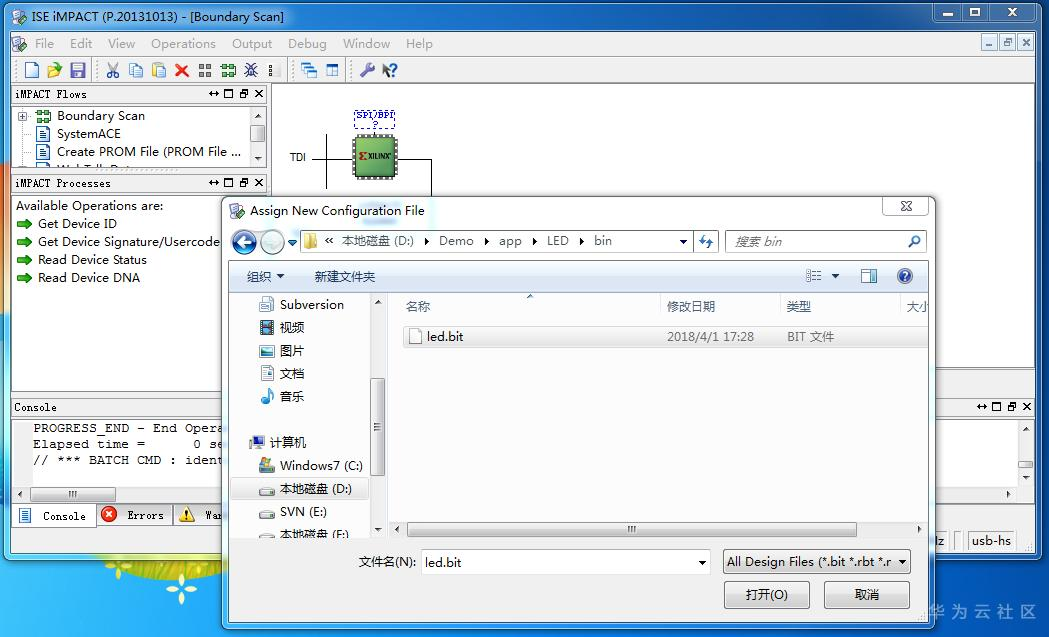
Task: Open the Output menu
Action: click(252, 43)
